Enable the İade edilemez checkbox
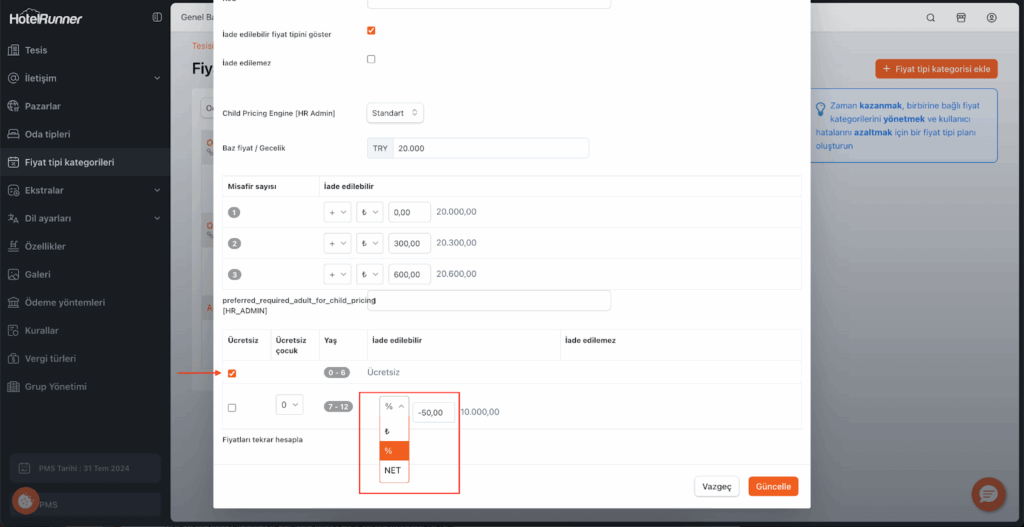The width and height of the screenshot is (1024, 527). pyautogui.click(x=371, y=60)
